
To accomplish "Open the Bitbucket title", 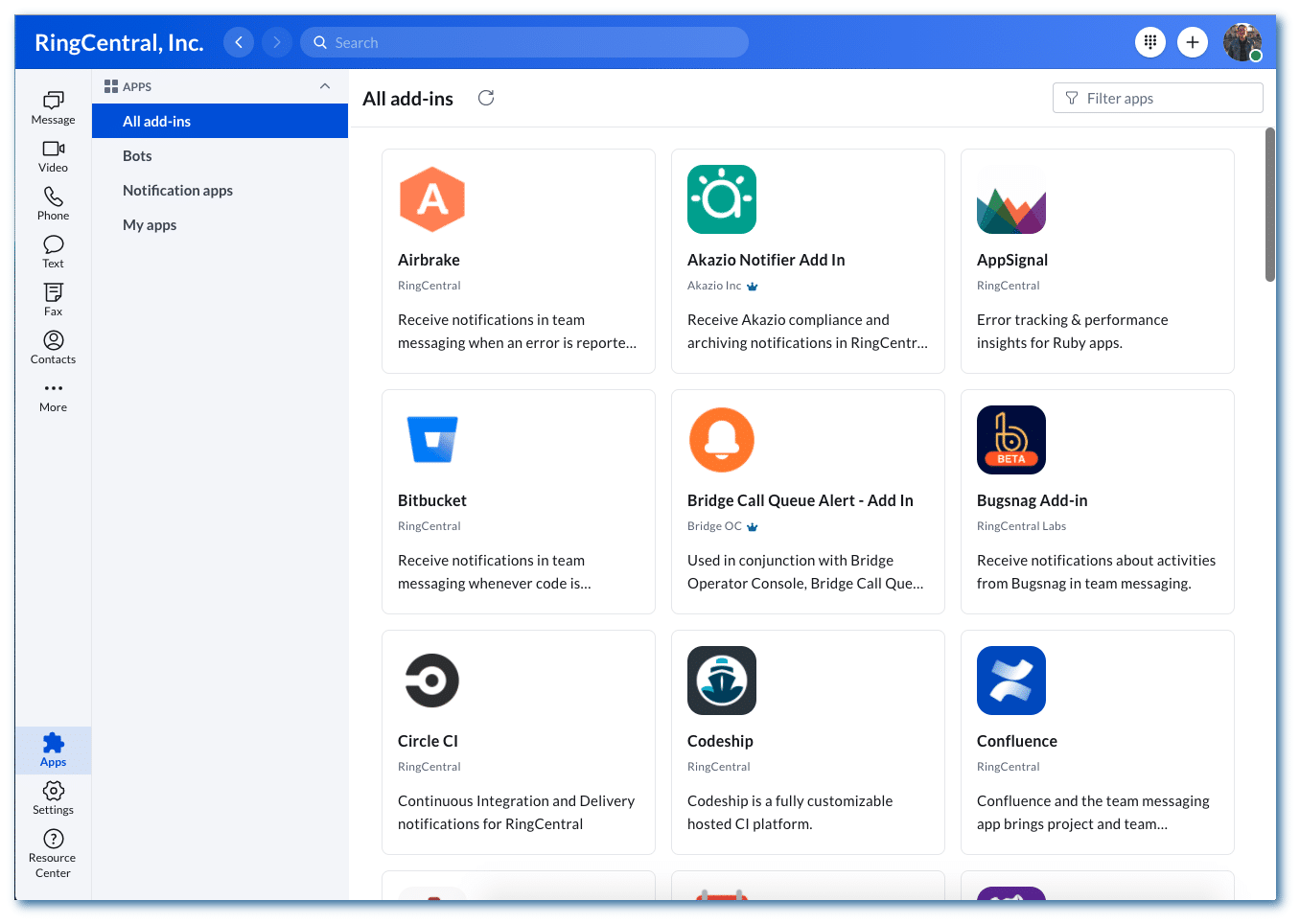I will [432, 500].
